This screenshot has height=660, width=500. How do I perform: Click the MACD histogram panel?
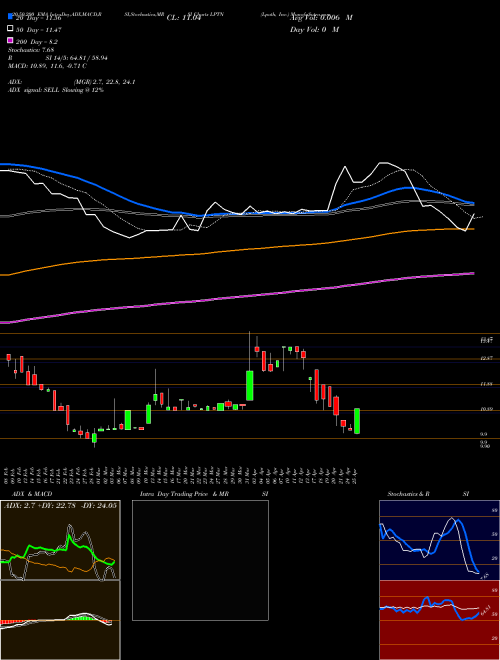[x=60, y=620]
